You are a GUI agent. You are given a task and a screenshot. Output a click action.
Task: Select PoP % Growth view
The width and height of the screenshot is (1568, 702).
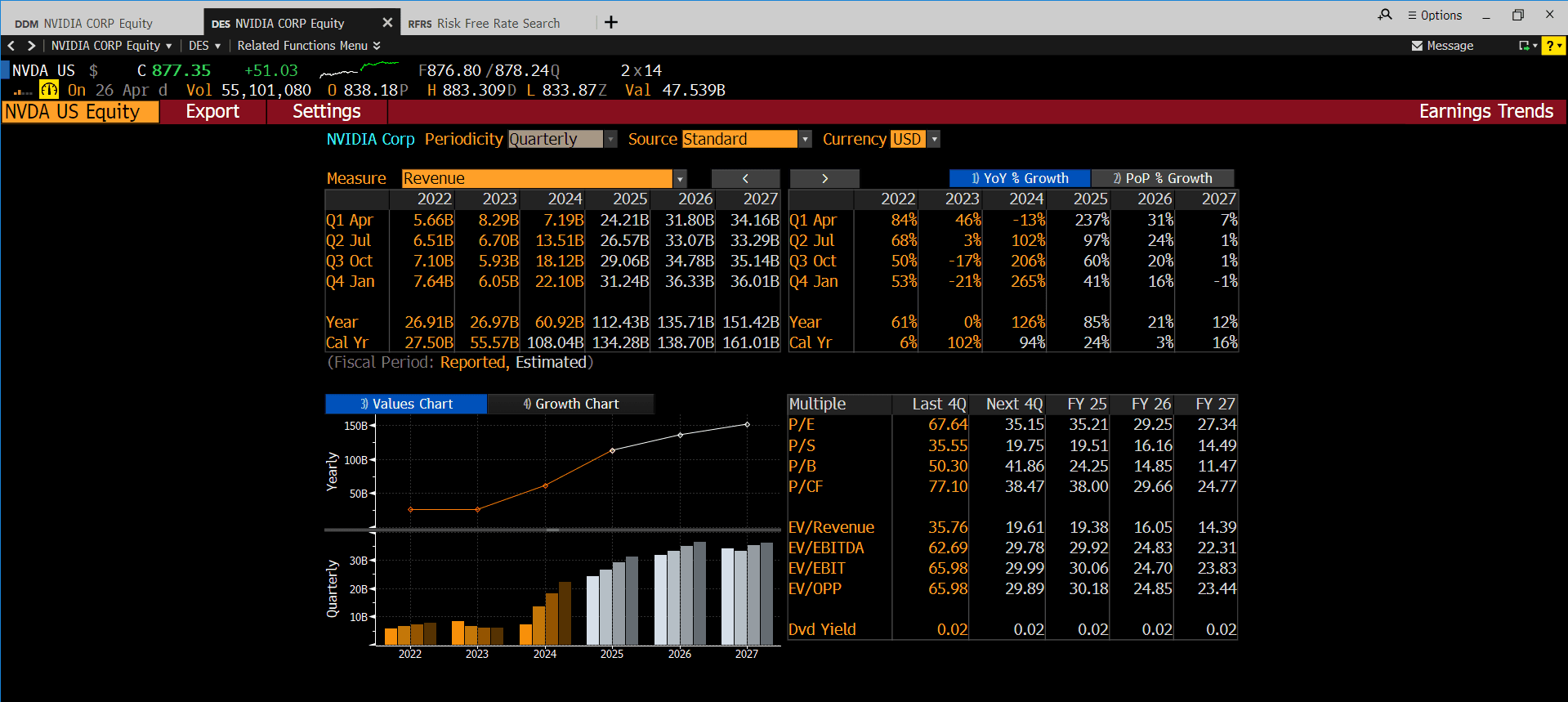point(1163,178)
